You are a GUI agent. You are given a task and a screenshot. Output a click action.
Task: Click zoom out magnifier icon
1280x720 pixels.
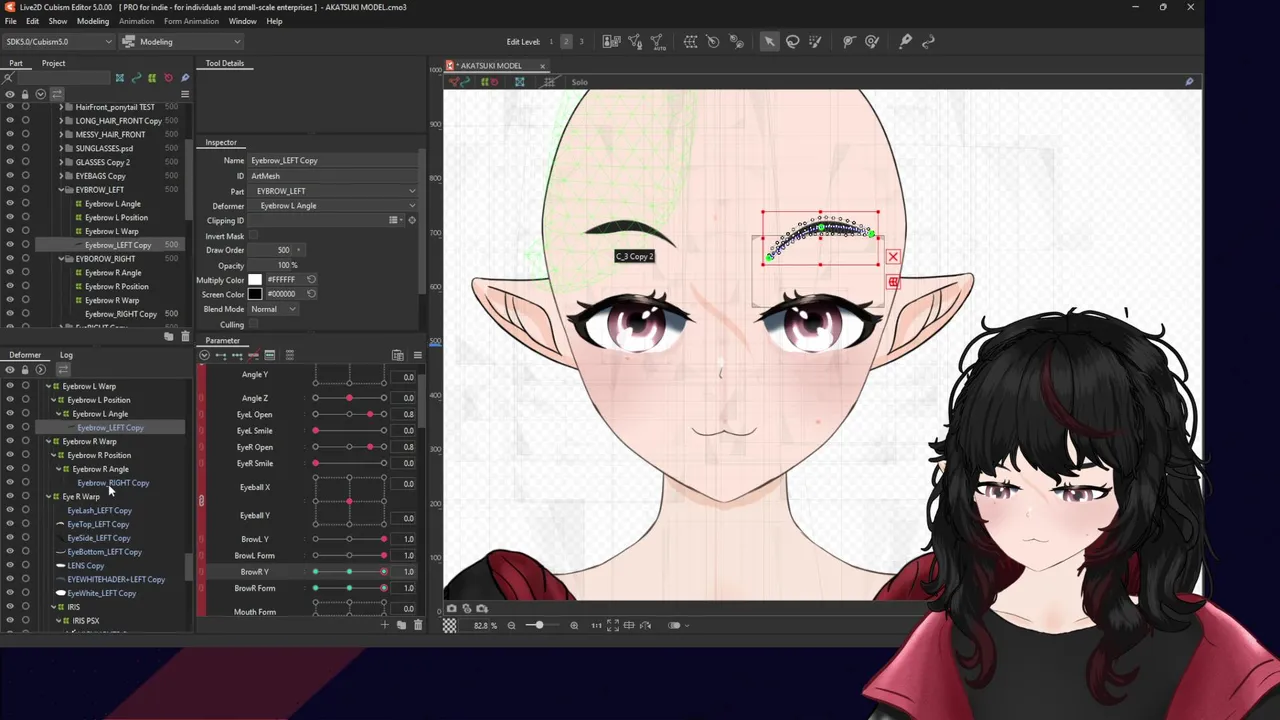[x=511, y=625]
